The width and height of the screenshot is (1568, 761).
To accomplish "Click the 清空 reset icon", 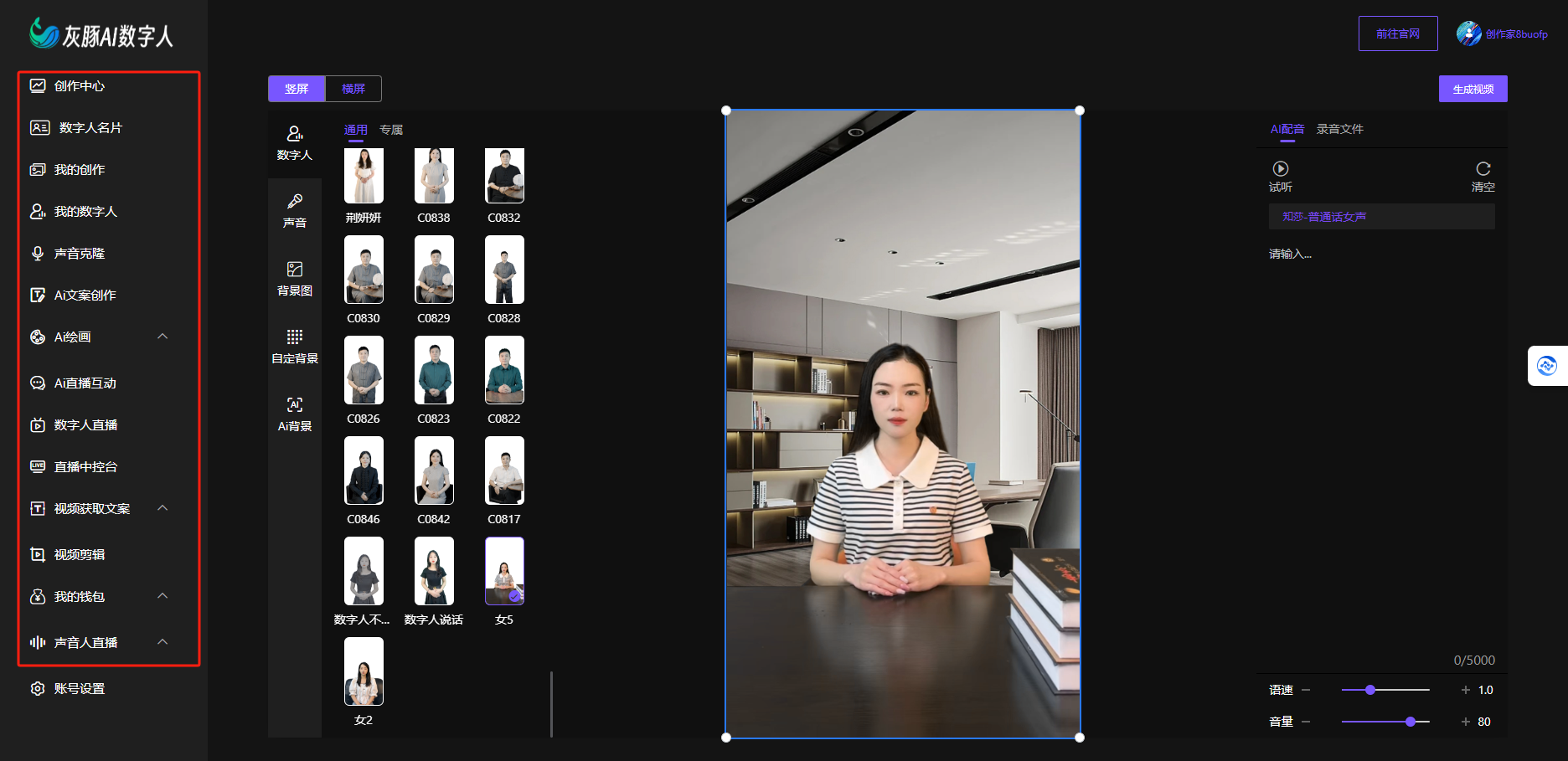I will pyautogui.click(x=1483, y=169).
